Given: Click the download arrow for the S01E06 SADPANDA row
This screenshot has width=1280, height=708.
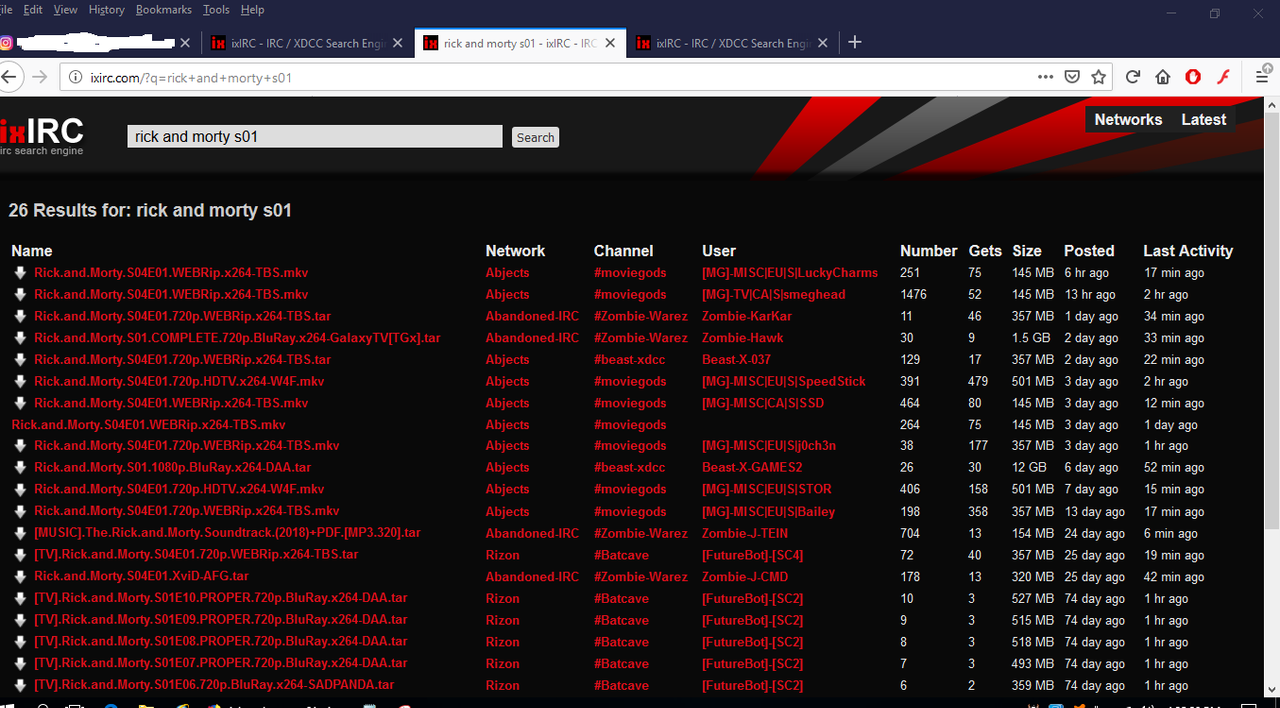Looking at the screenshot, I should point(20,685).
